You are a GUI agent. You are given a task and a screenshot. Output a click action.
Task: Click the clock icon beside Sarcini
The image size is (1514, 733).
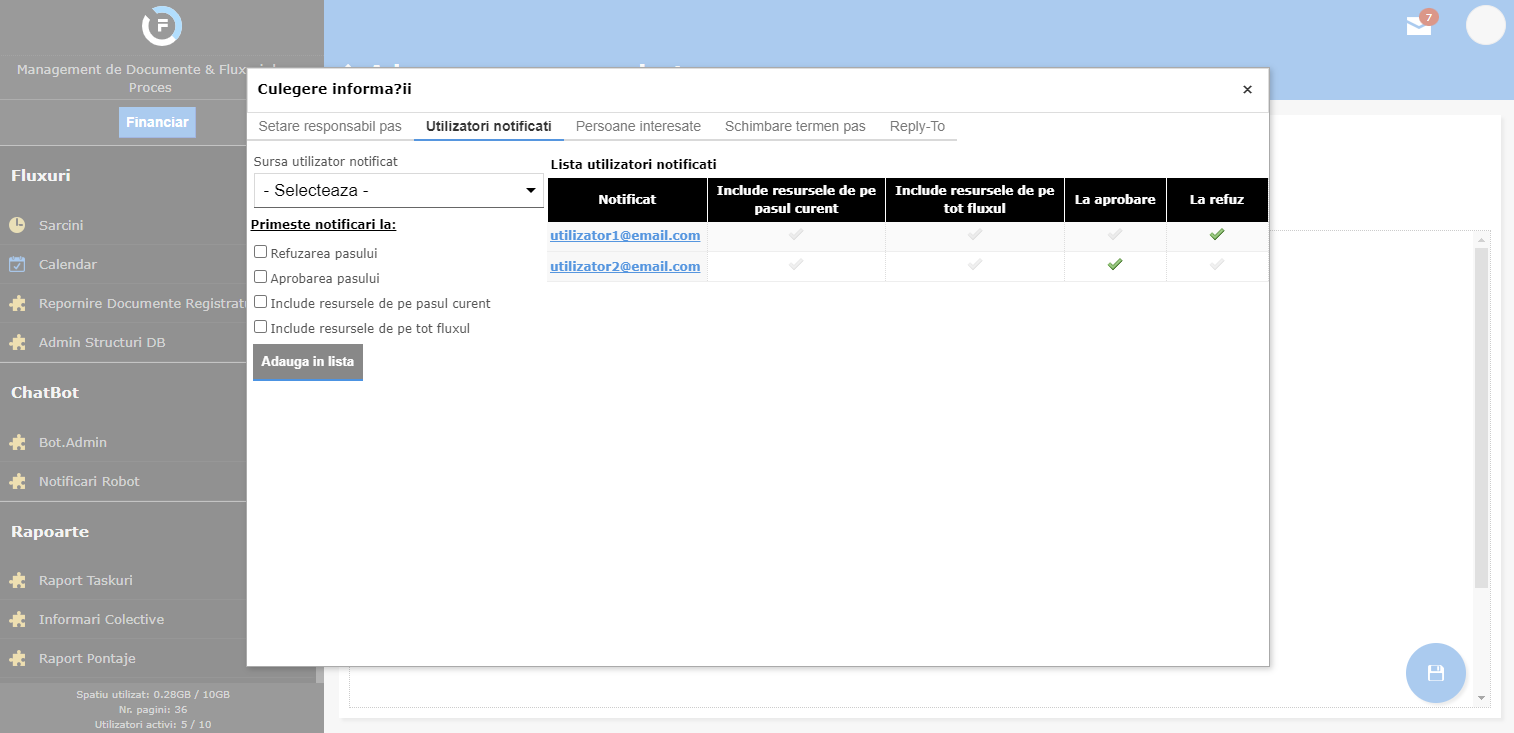(x=17, y=225)
